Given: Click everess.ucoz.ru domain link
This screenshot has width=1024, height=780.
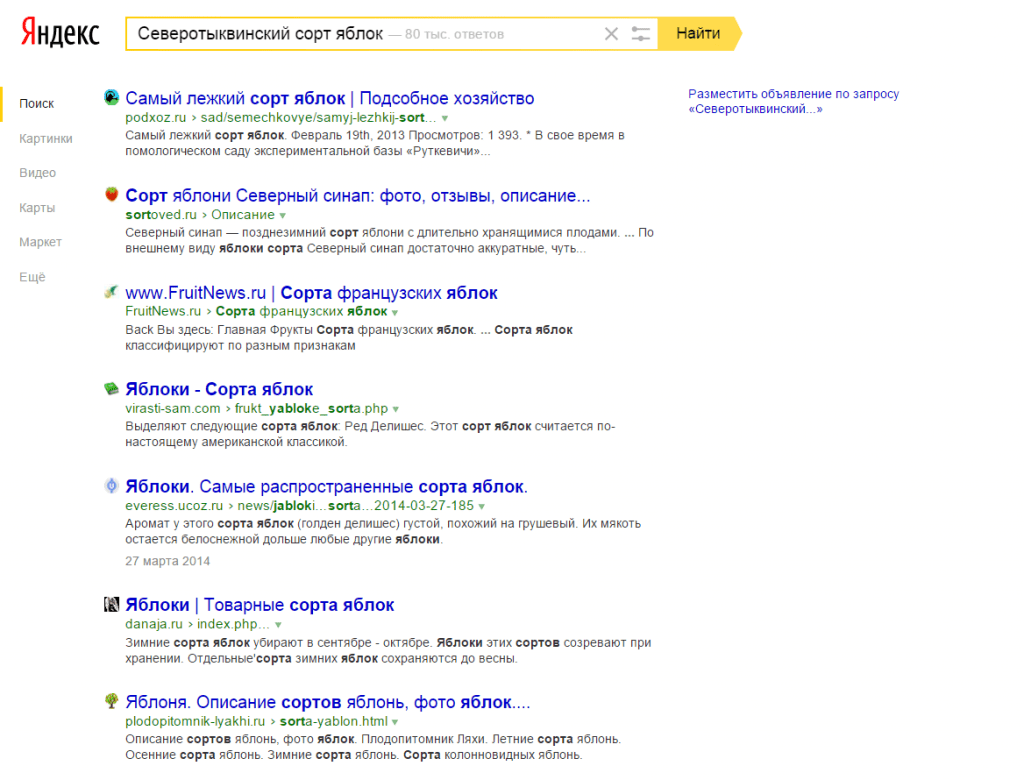Looking at the screenshot, I should tap(174, 506).
